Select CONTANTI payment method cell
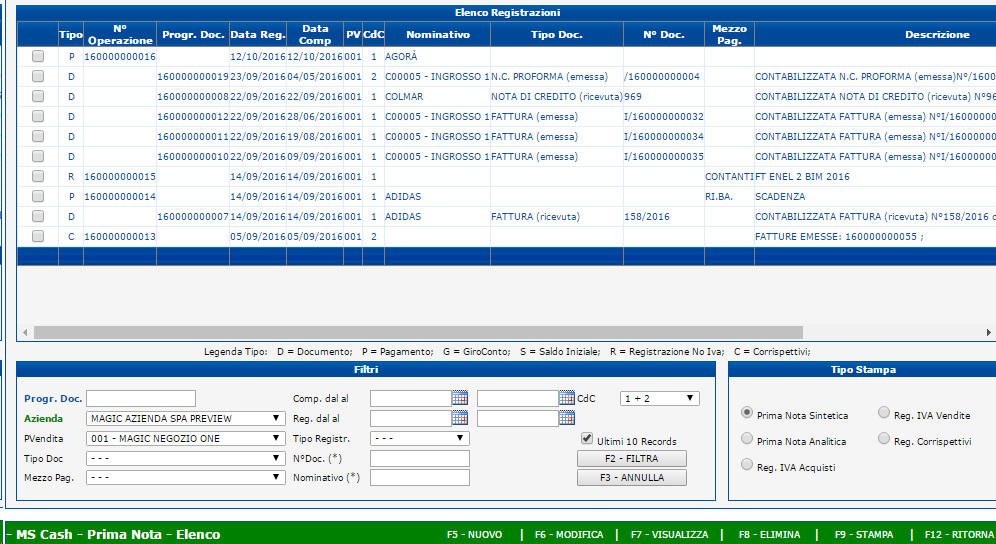This screenshot has width=996, height=544. coord(729,177)
